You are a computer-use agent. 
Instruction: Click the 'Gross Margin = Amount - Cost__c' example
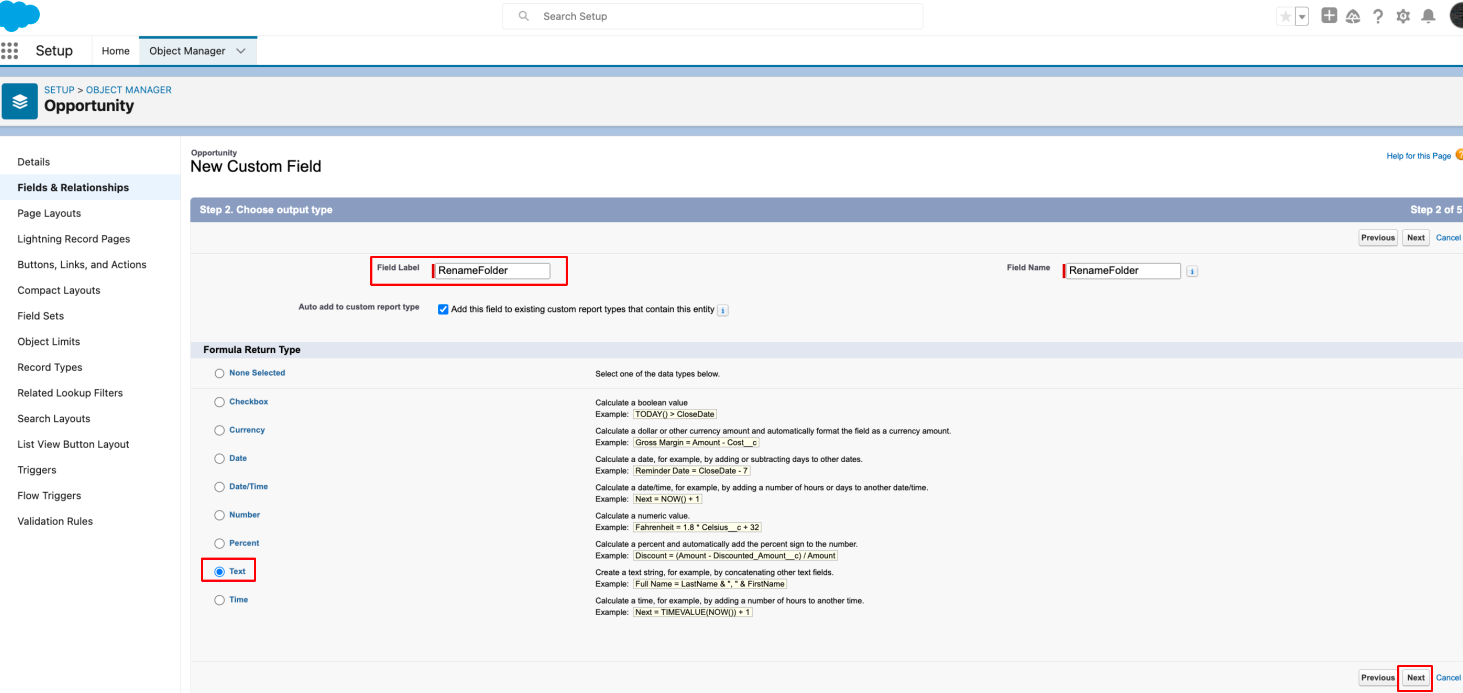click(x=697, y=442)
